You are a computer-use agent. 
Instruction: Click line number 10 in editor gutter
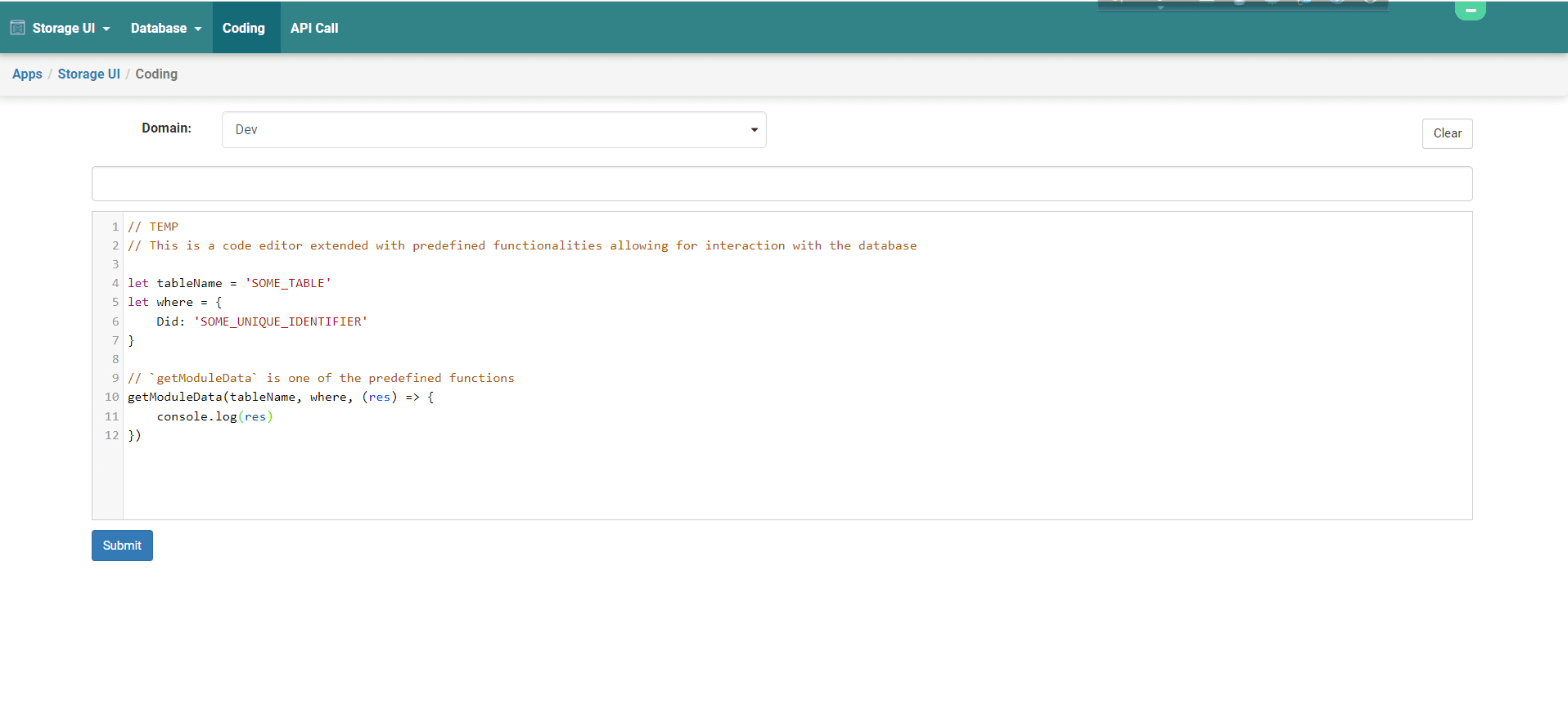111,397
